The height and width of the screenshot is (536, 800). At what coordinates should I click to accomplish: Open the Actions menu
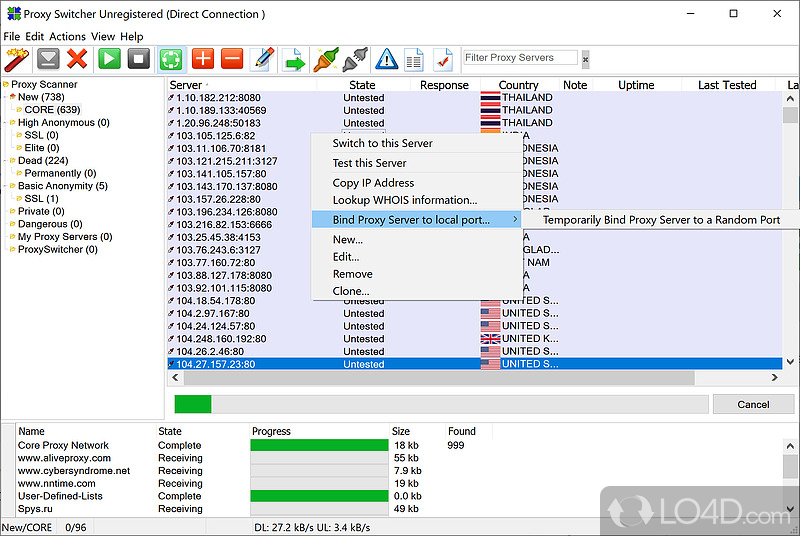68,36
